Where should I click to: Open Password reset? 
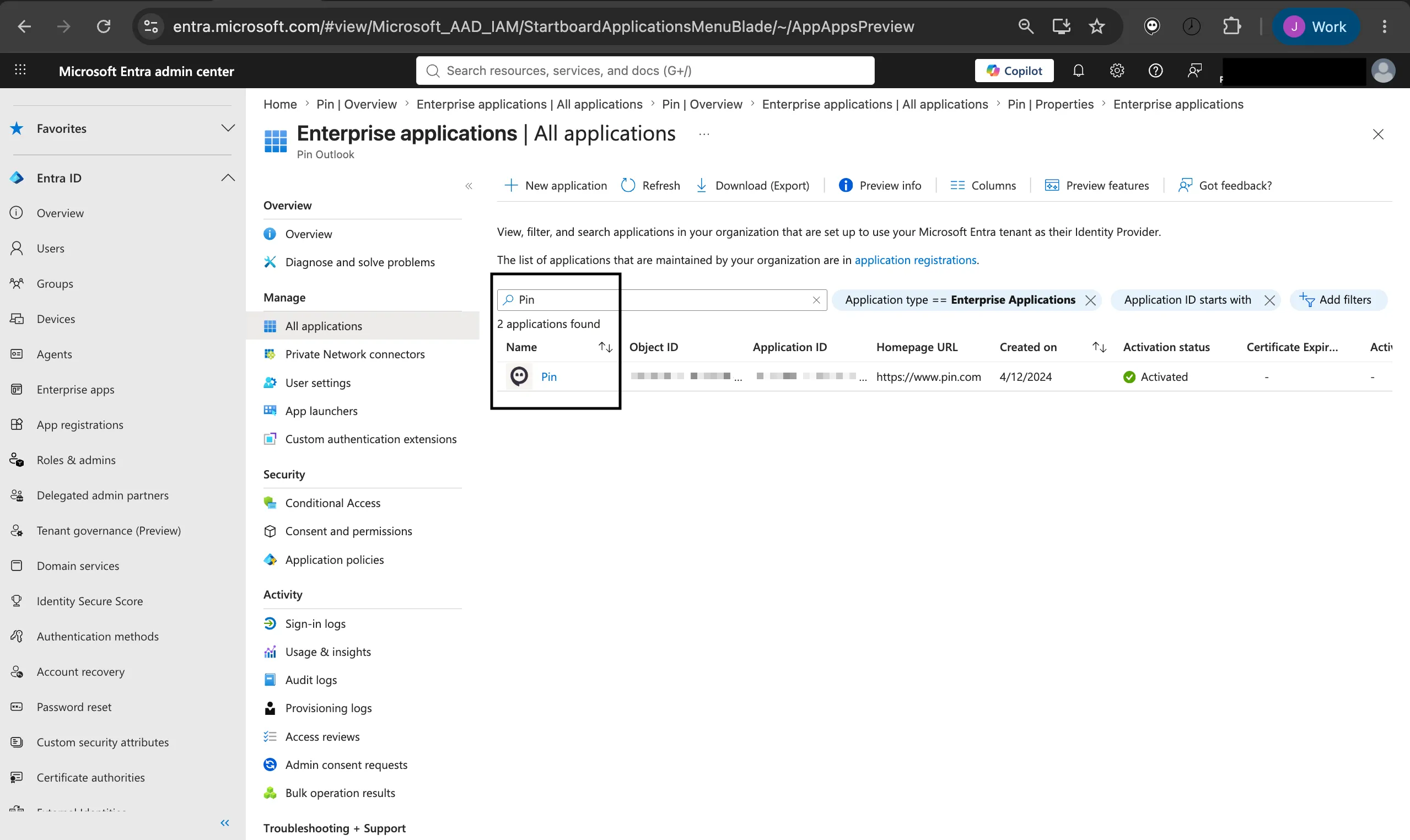73,707
